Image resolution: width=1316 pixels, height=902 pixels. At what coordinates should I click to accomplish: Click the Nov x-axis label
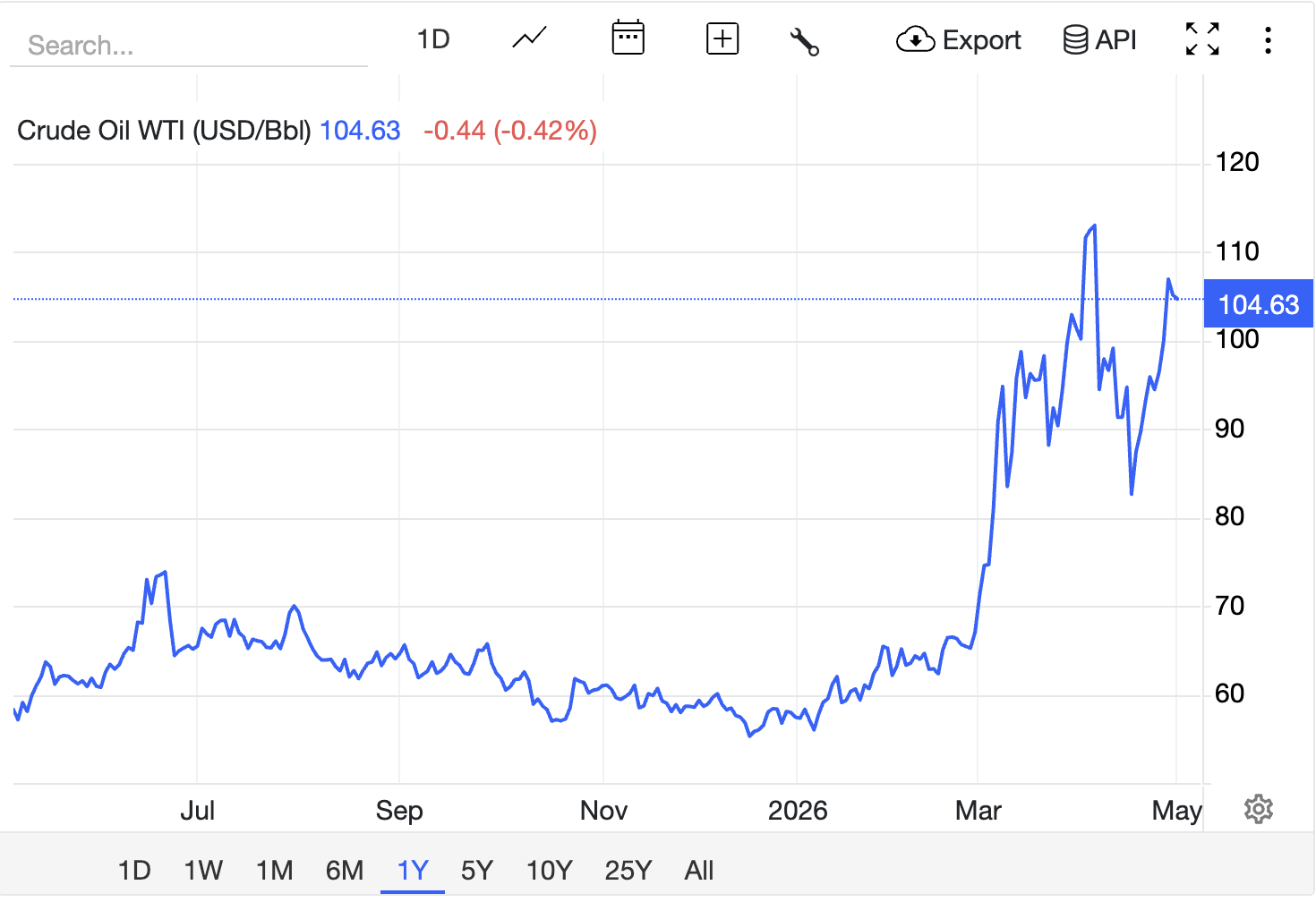[603, 811]
